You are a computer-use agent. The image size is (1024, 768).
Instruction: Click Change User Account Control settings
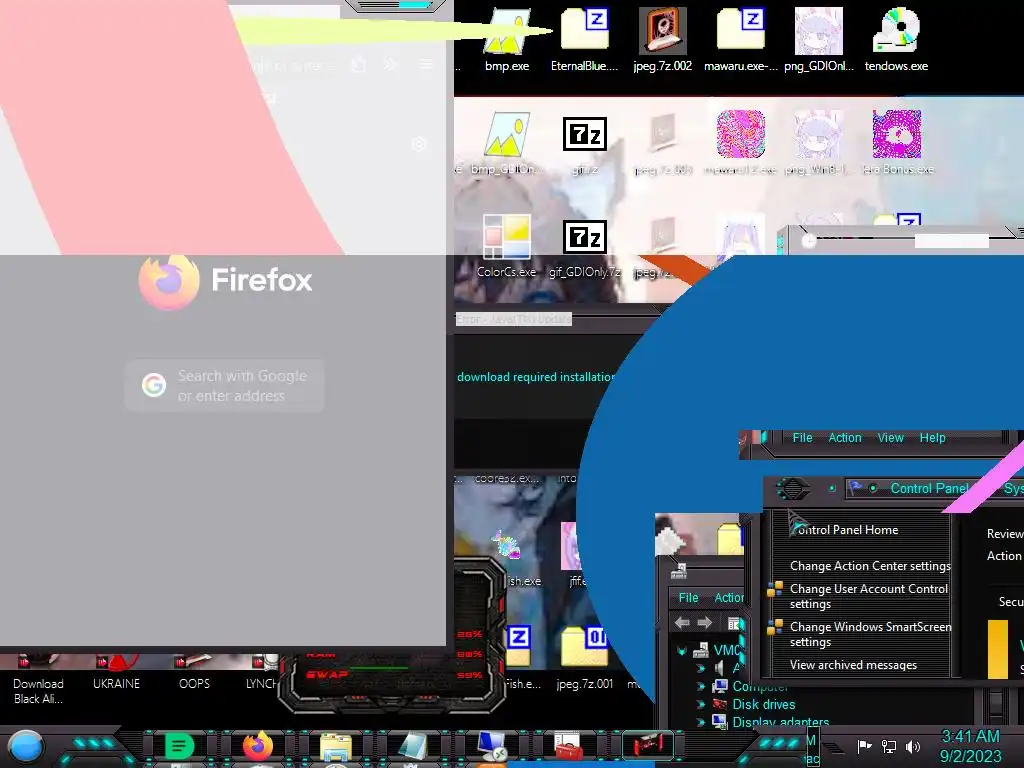click(x=869, y=596)
